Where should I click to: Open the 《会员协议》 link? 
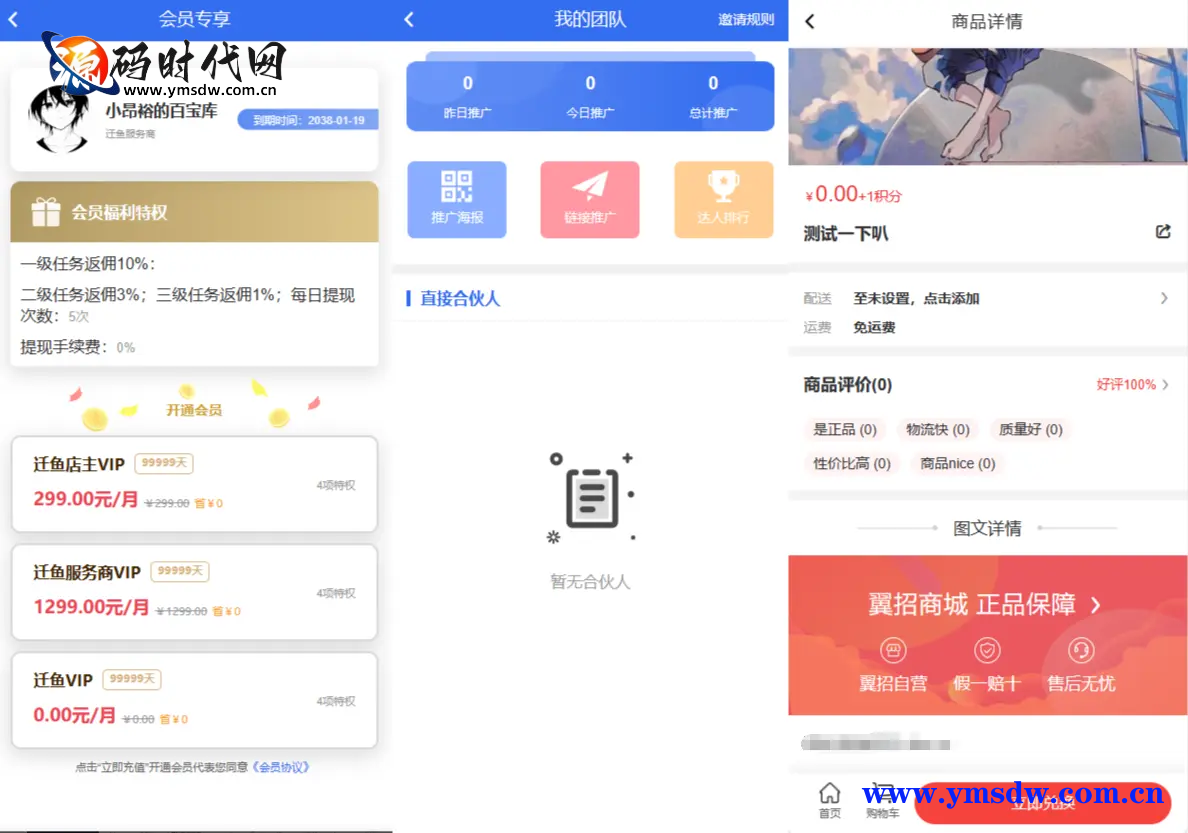click(x=280, y=767)
